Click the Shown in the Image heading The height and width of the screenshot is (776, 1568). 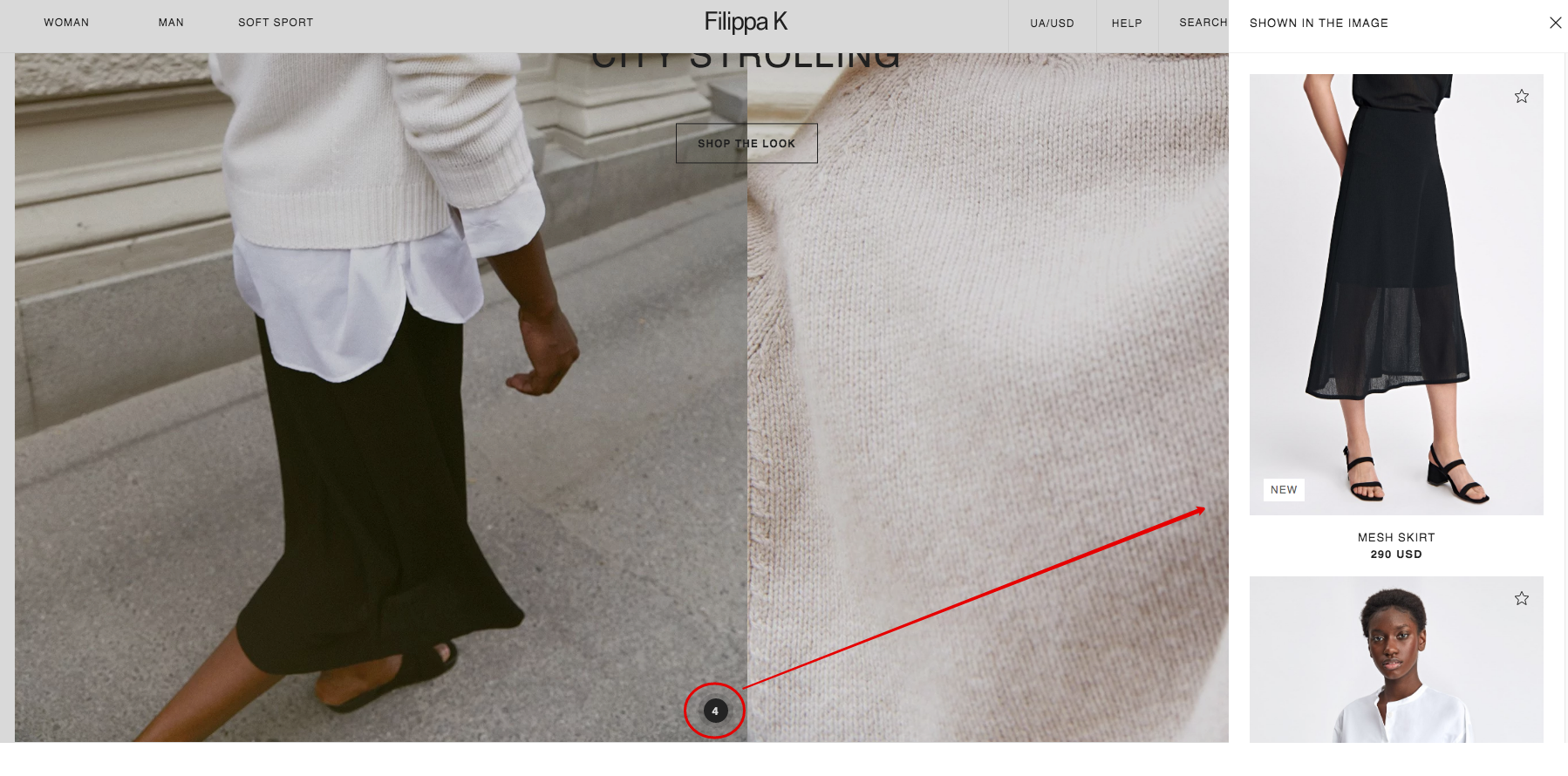tap(1319, 24)
